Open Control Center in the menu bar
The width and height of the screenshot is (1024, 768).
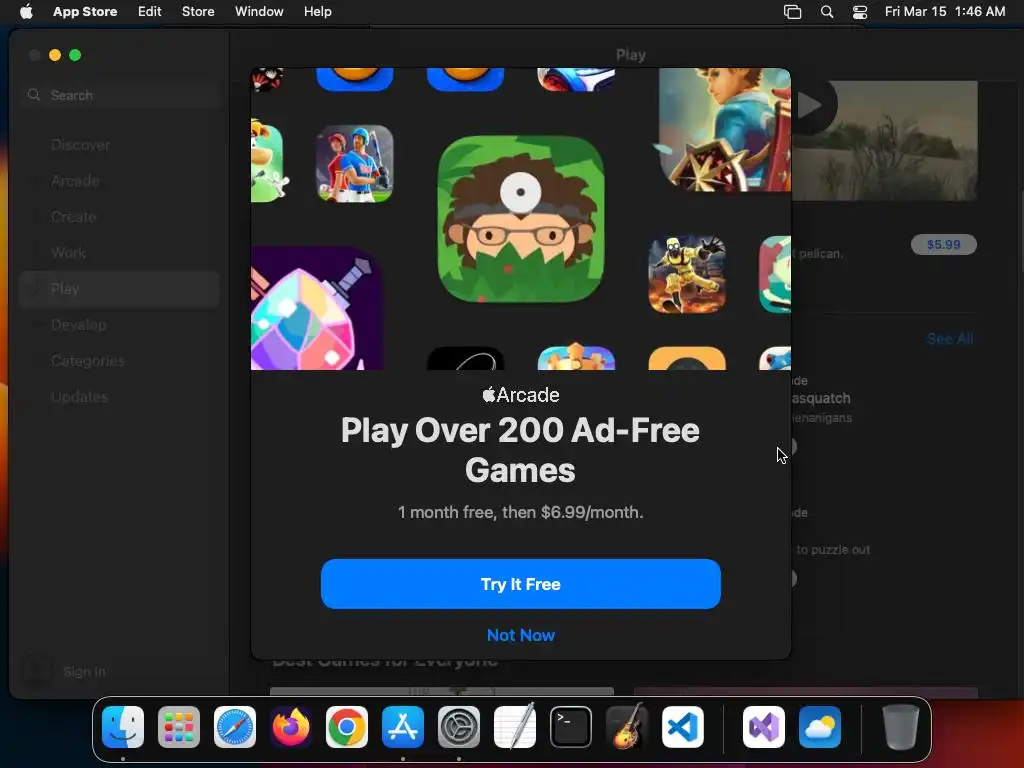(x=860, y=12)
